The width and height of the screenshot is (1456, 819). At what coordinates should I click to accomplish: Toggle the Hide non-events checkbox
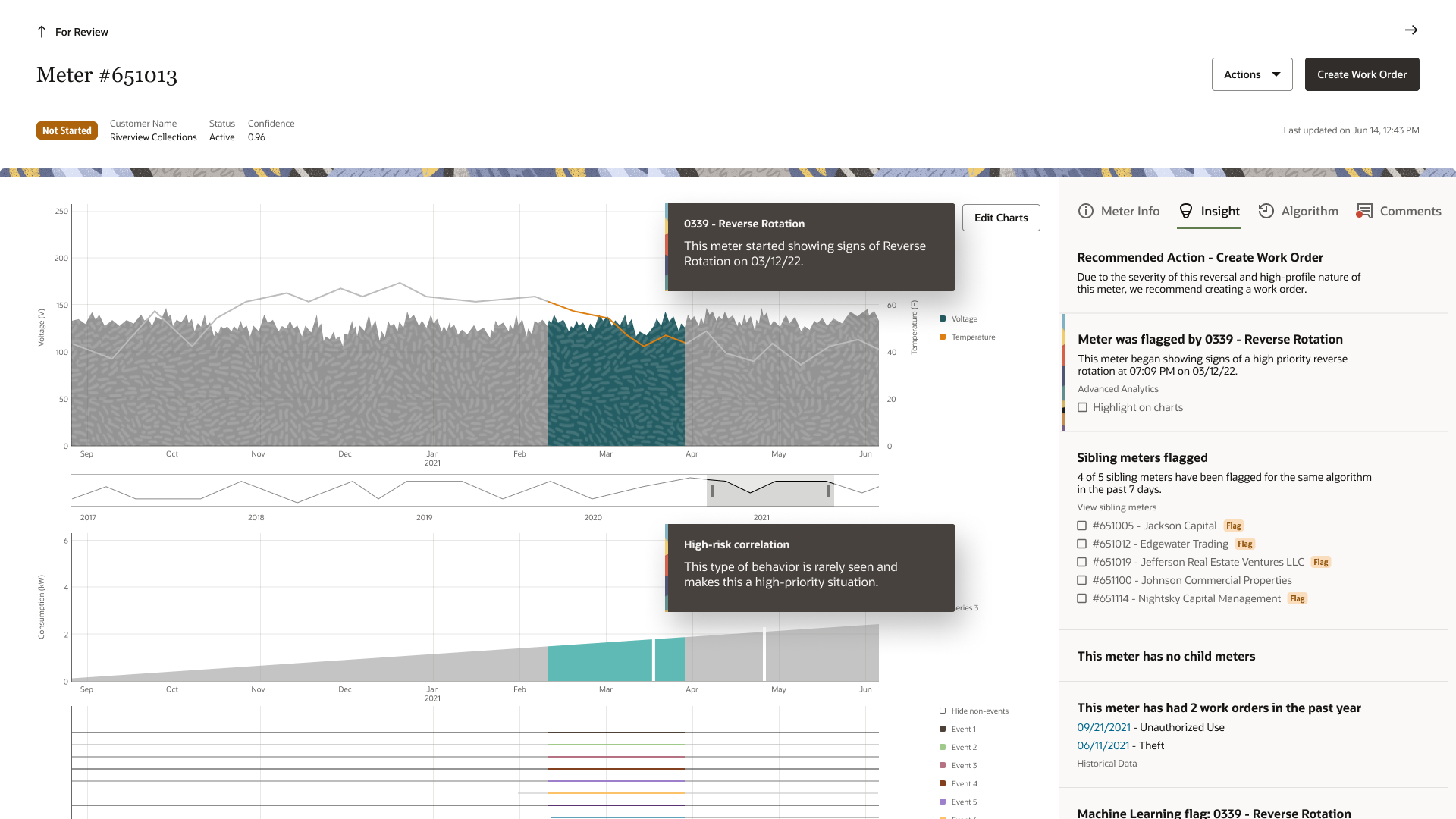click(x=943, y=711)
